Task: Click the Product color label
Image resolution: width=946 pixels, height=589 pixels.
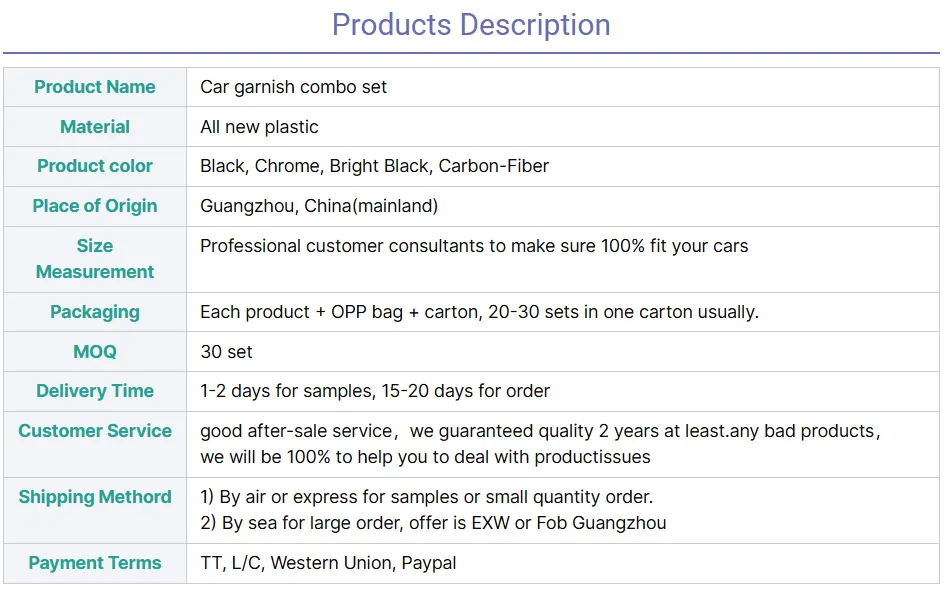Action: click(x=95, y=166)
